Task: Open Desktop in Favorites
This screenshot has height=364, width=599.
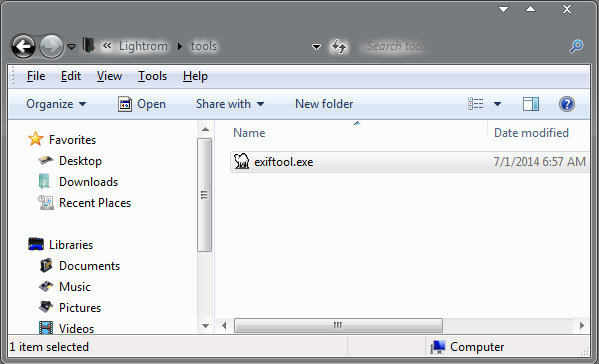Action: tap(80, 161)
